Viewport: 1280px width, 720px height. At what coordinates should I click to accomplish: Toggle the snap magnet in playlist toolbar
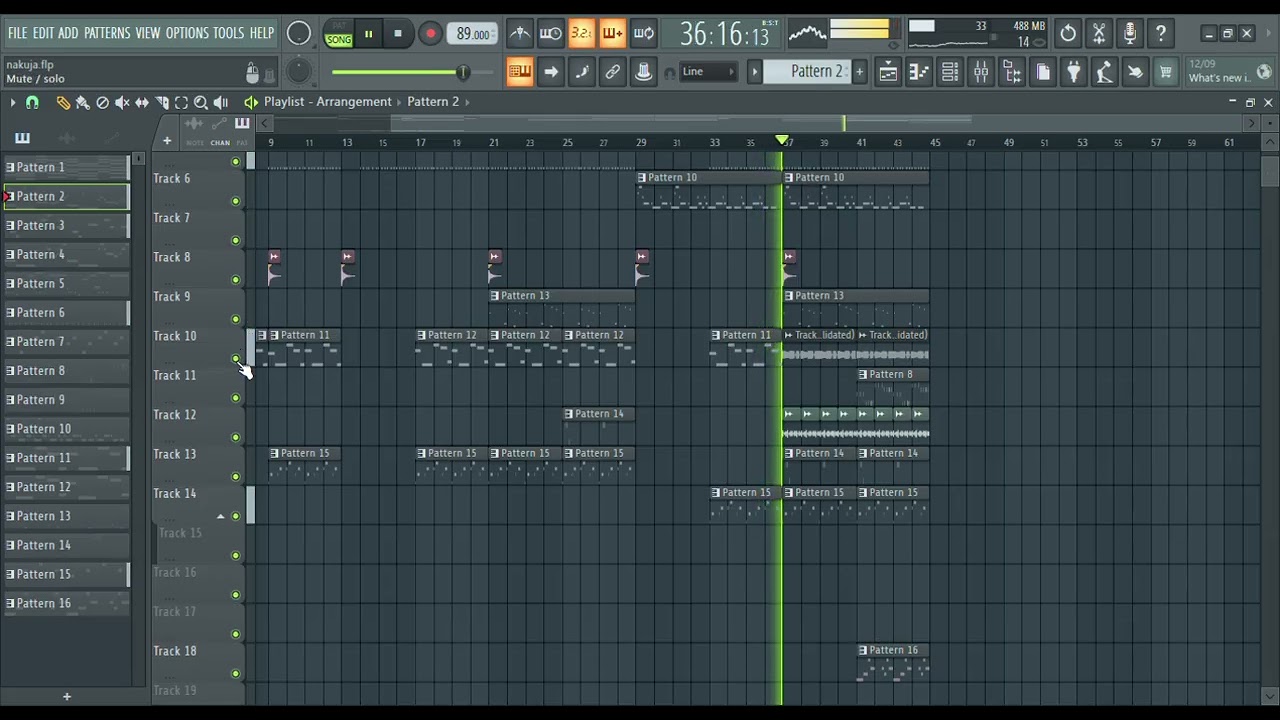tap(32, 102)
